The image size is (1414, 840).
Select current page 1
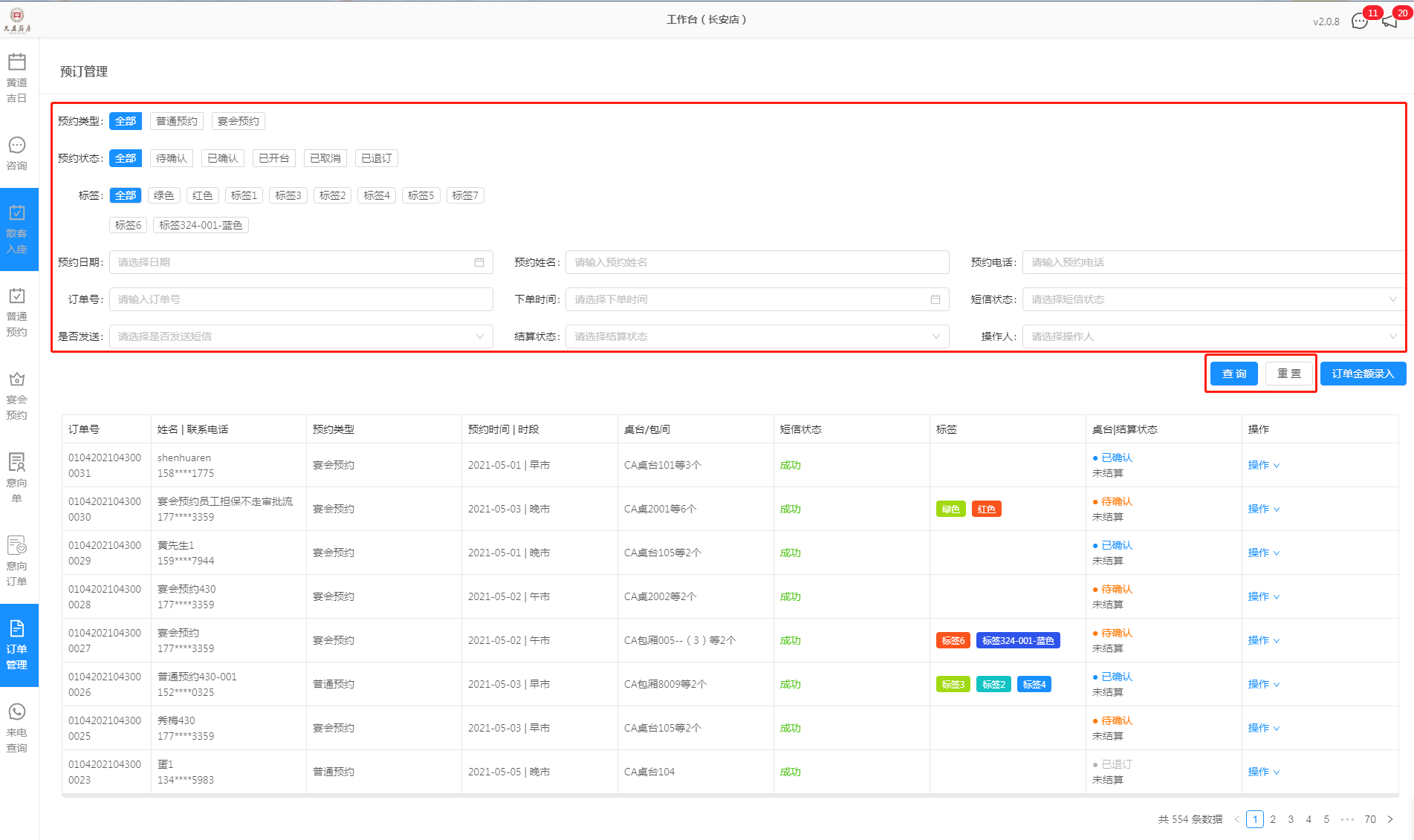click(x=1255, y=819)
